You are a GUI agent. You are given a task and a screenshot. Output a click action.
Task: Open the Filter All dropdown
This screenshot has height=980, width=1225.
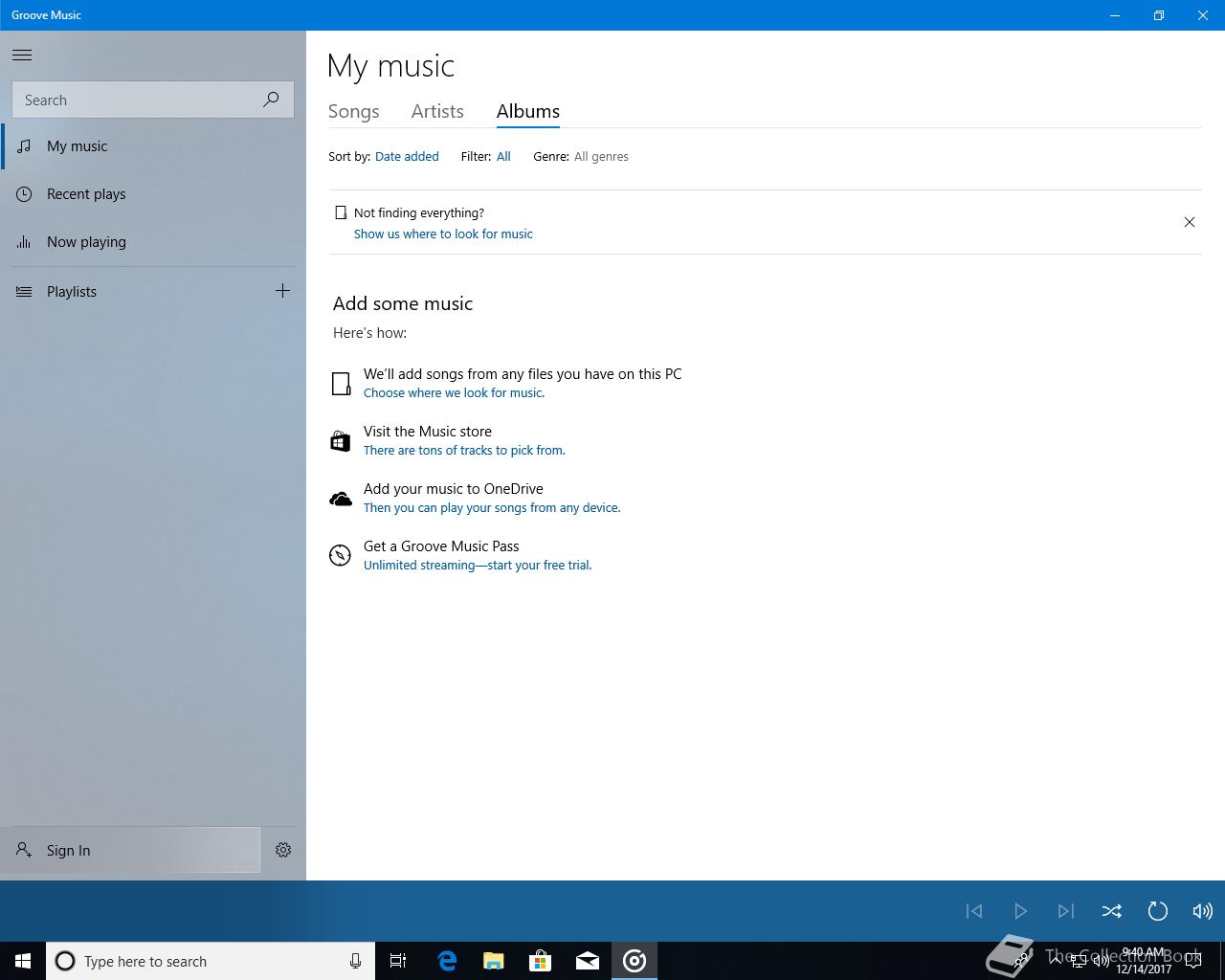point(503,156)
